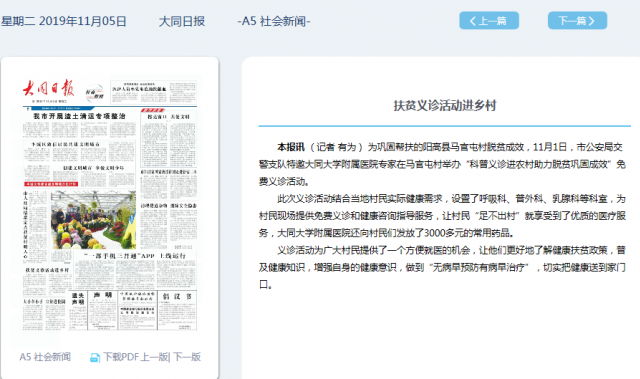Click the paragraph starting 此次义诊活动
640x379 pixels.
coord(442,216)
